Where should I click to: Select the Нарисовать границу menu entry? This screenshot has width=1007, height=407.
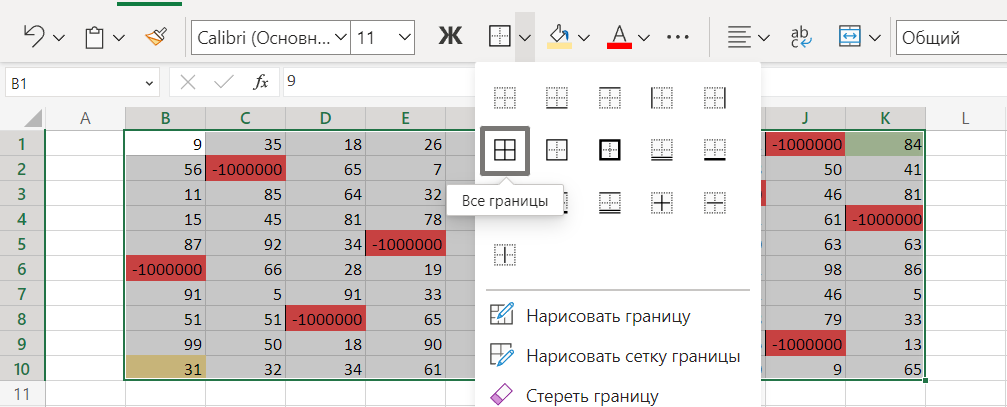[x=607, y=316]
